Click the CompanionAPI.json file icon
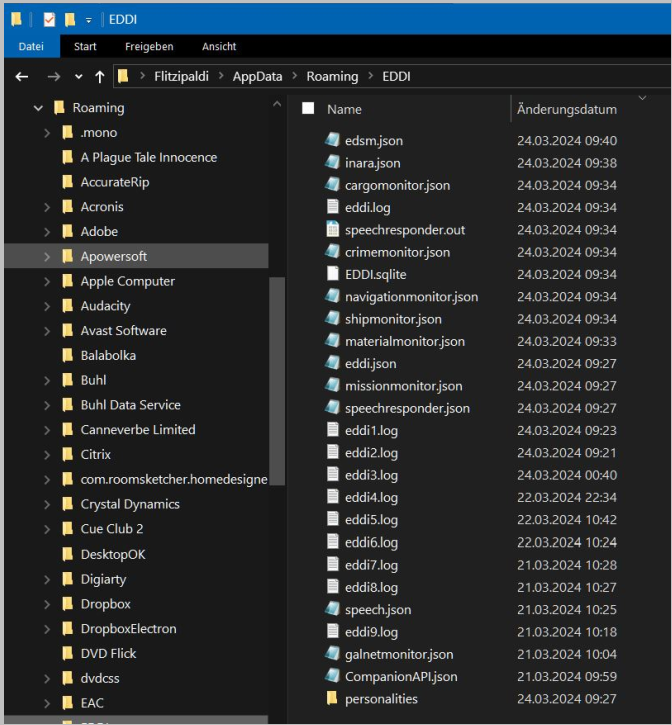The width and height of the screenshot is (672, 725). [x=333, y=676]
